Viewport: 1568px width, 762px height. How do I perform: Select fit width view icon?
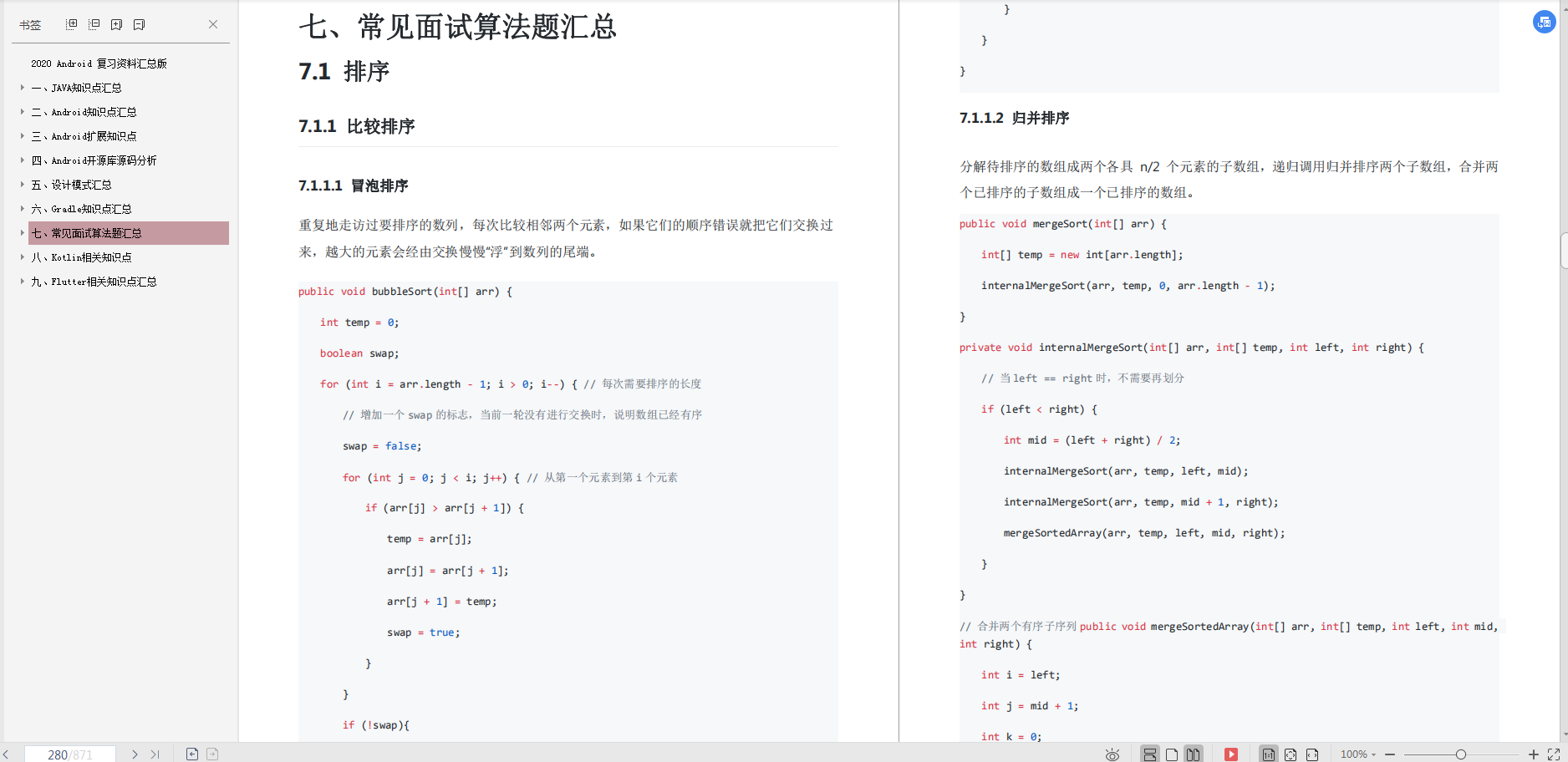pyautogui.click(x=1312, y=754)
